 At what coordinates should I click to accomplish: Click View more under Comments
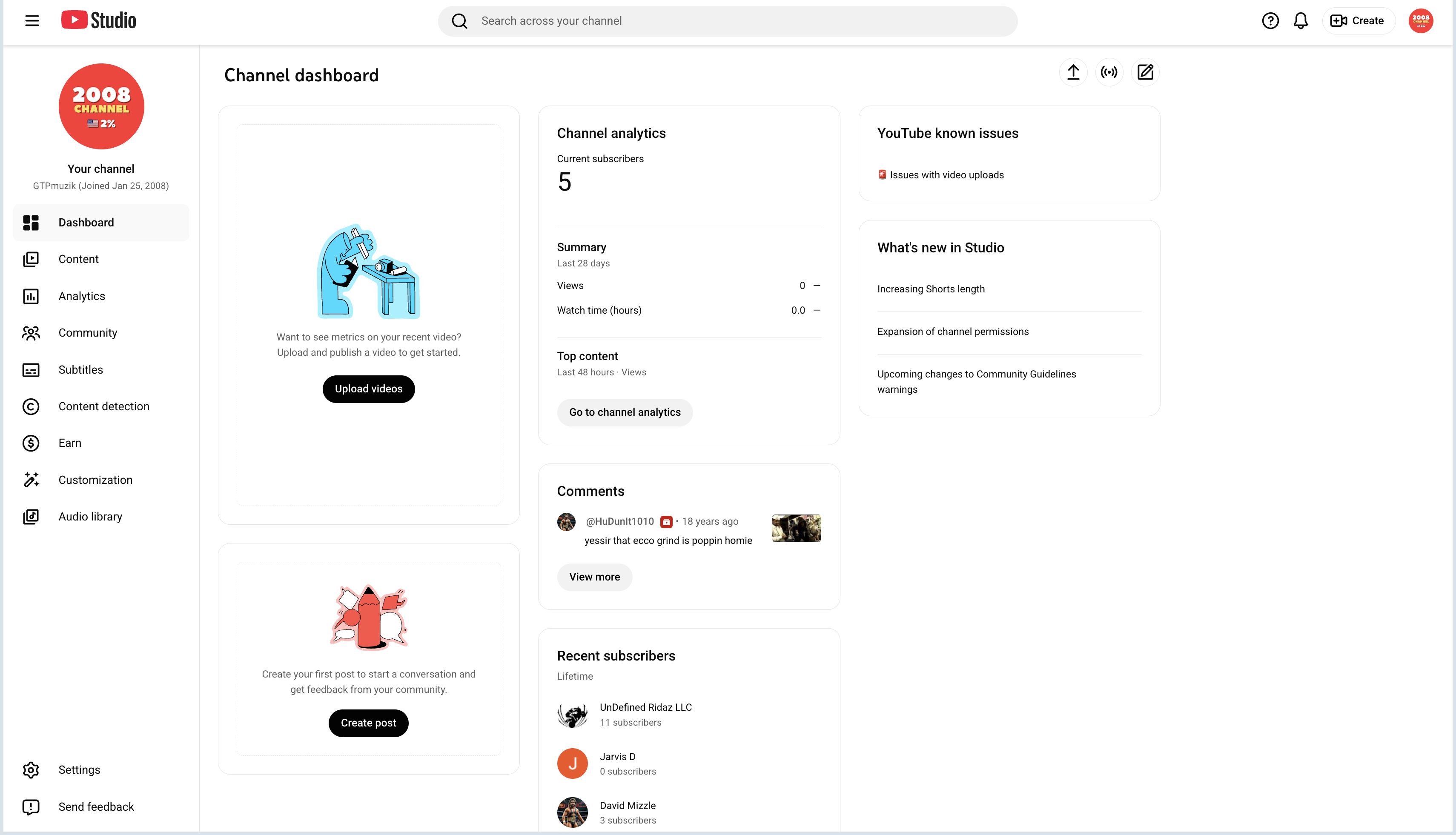(x=594, y=577)
